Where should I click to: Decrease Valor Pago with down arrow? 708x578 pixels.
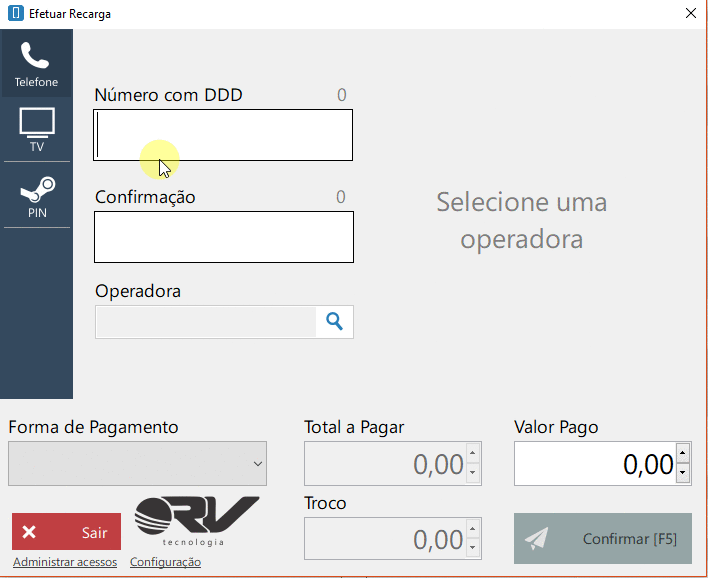(x=683, y=473)
